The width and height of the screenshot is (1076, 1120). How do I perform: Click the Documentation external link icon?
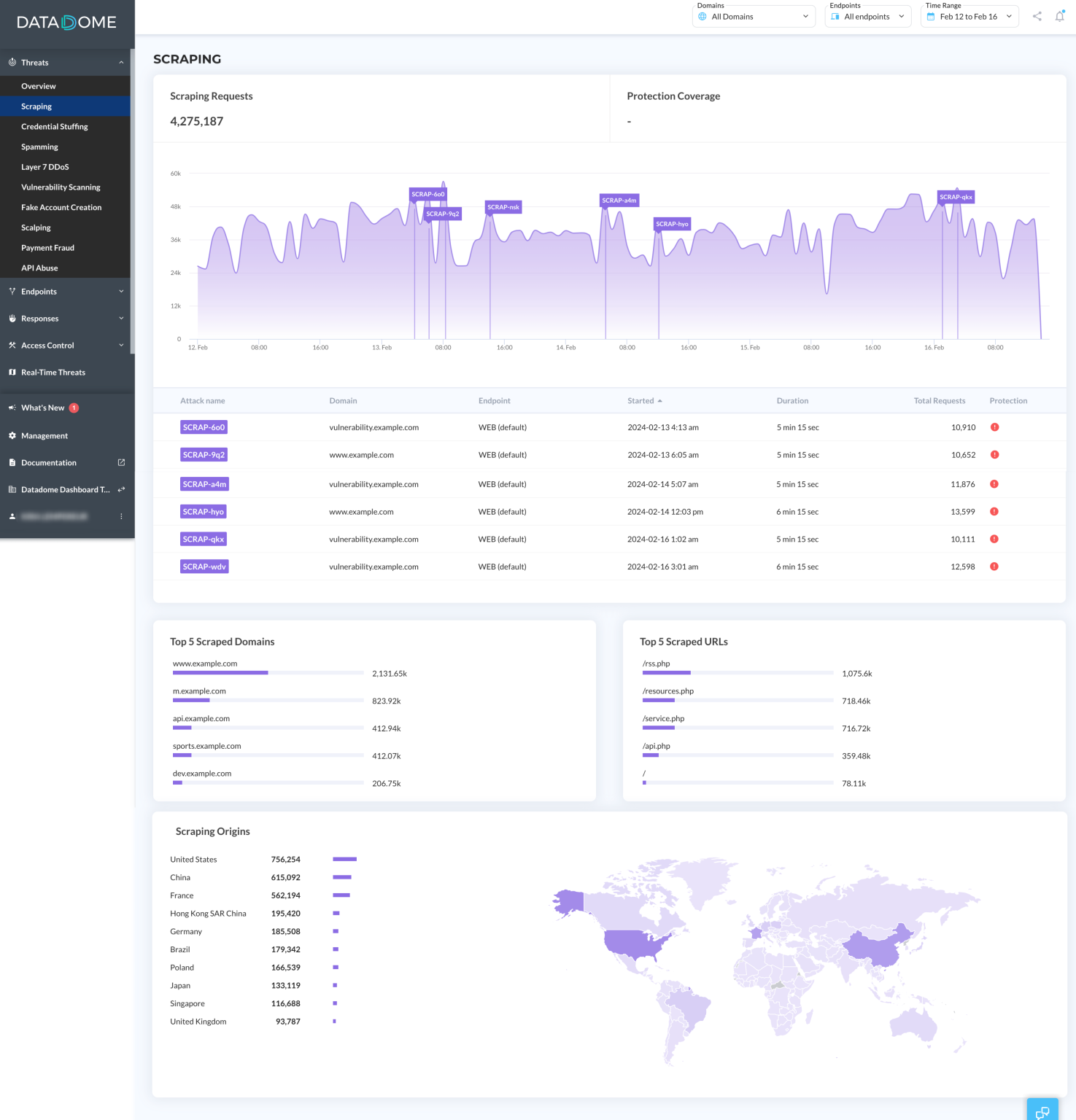121,462
